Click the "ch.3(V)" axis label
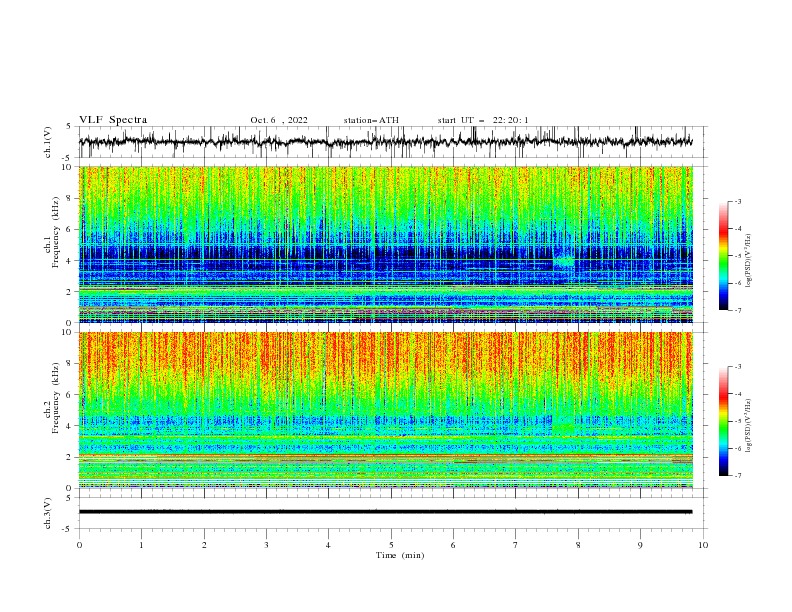 pos(48,513)
